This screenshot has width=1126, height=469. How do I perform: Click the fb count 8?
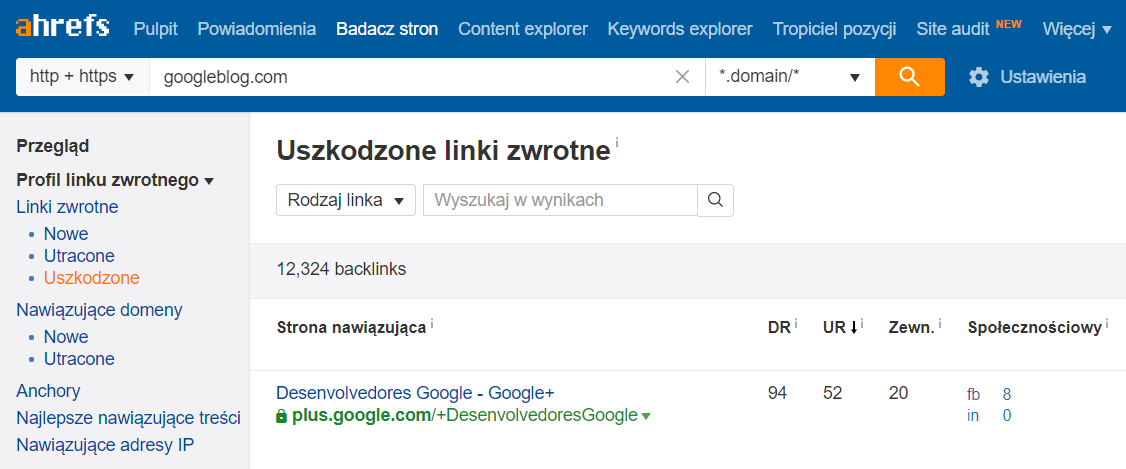click(x=1007, y=394)
